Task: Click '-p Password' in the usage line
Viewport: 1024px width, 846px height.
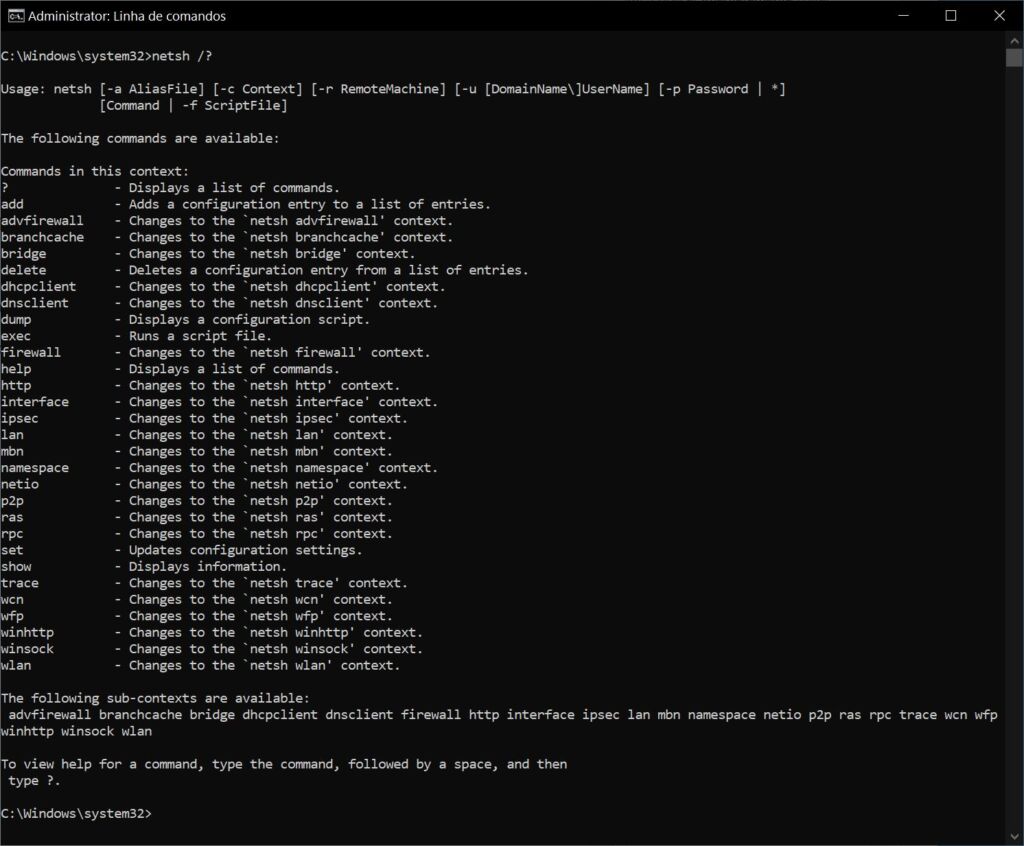Action: tap(703, 89)
